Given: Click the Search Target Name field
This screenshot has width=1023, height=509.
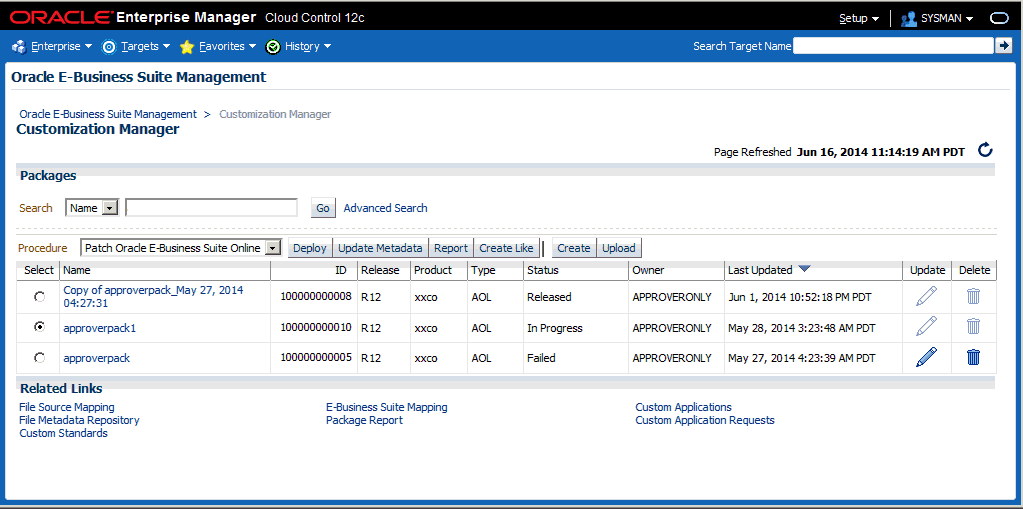Looking at the screenshot, I should [x=893, y=46].
